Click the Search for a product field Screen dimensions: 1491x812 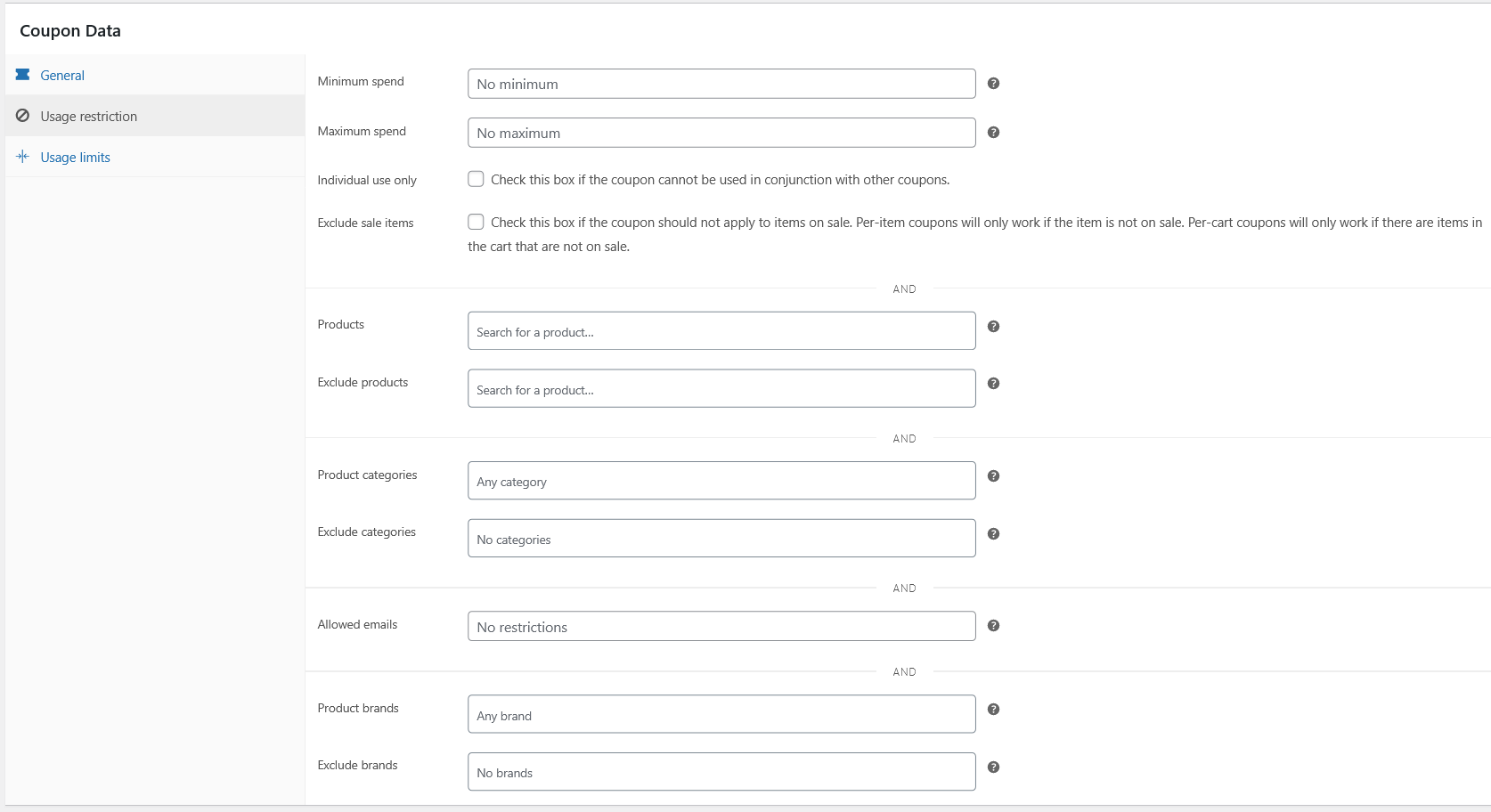pyautogui.click(x=721, y=331)
